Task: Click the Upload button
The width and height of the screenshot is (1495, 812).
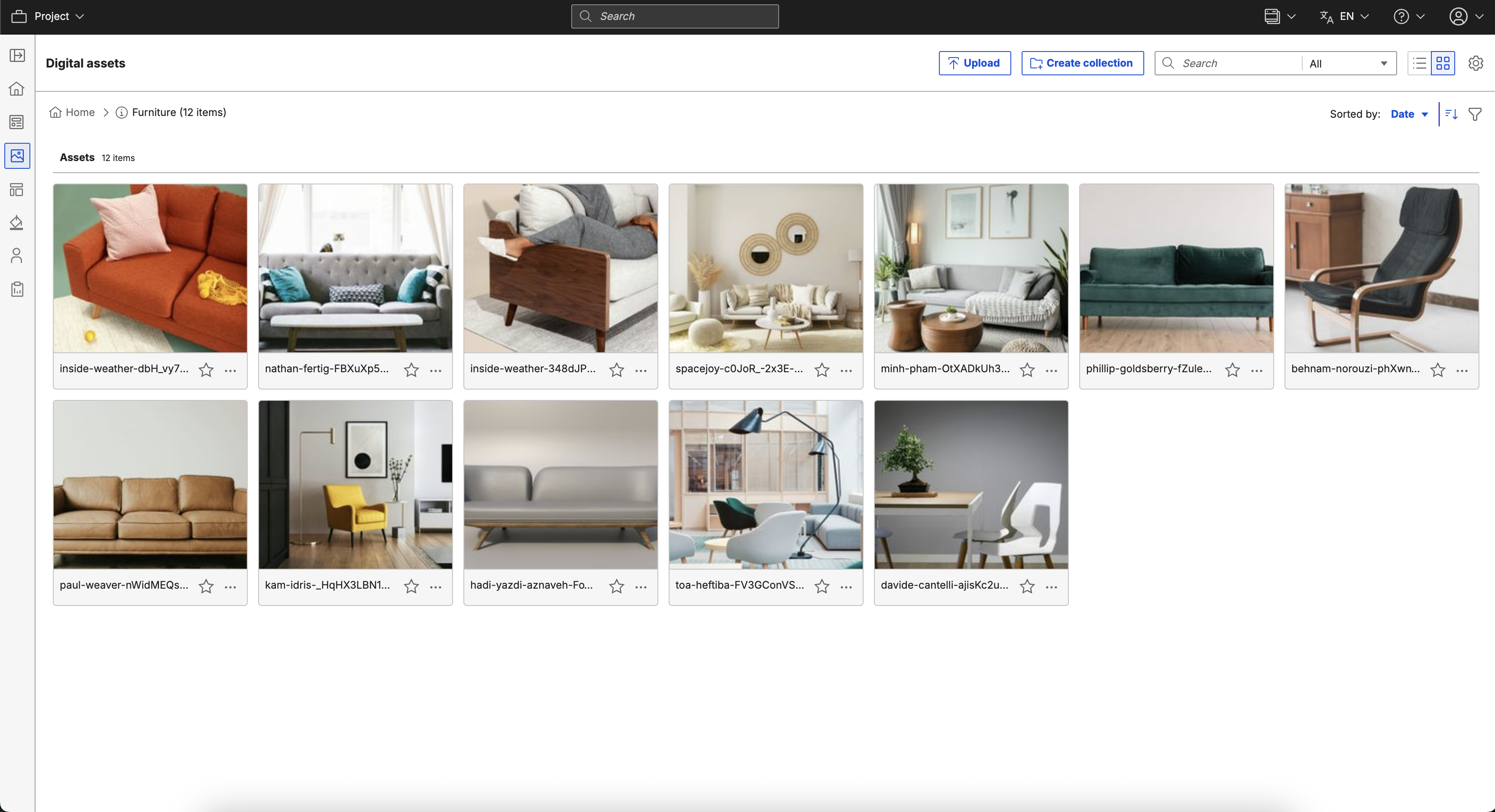Action: click(974, 63)
